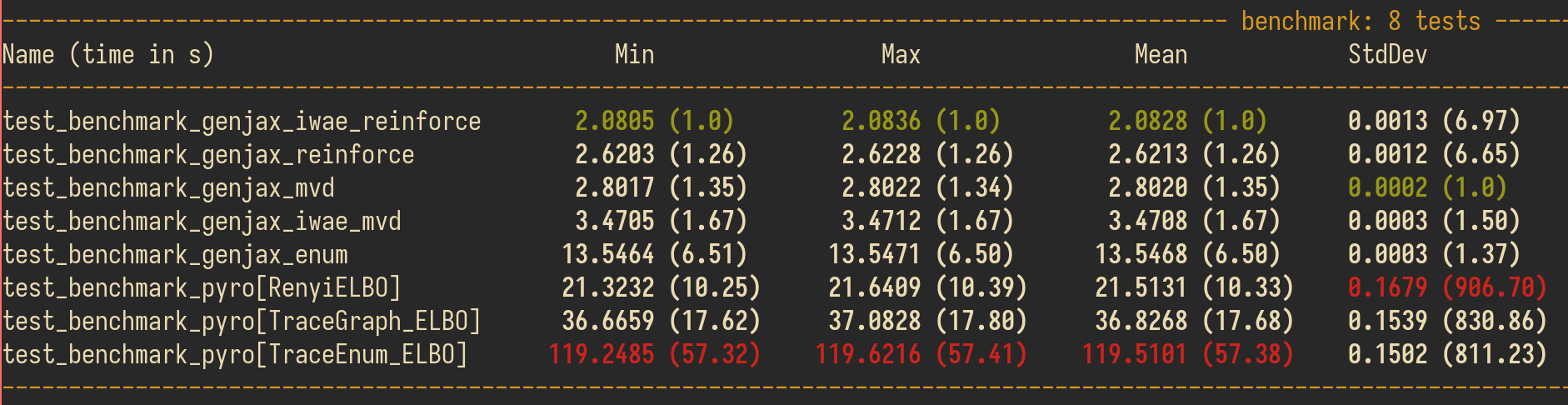Click red Mean value 119.5101 (57.38)

pyautogui.click(x=1188, y=355)
